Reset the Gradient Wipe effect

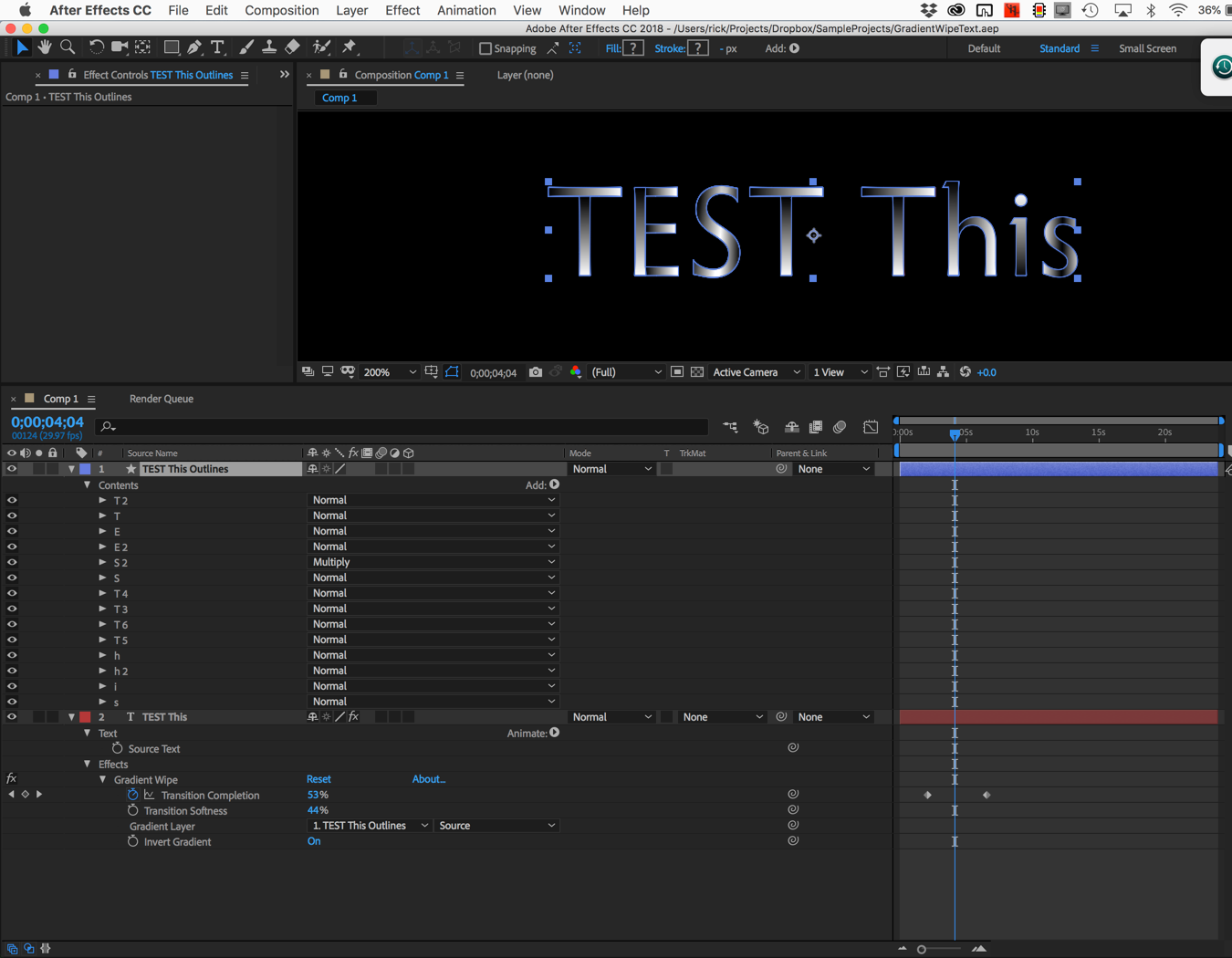[318, 779]
